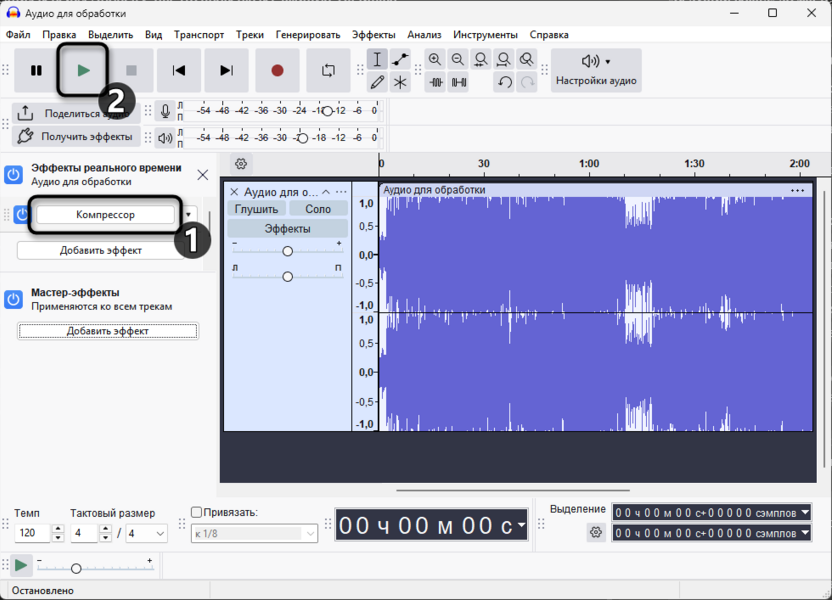Select the Envelope tool
The image size is (832, 600).
pyautogui.click(x=400, y=59)
